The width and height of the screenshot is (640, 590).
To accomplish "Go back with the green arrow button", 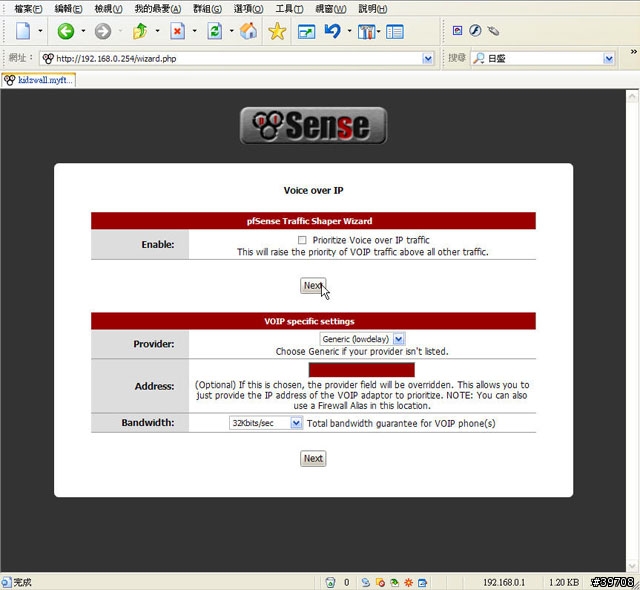I will pos(65,31).
